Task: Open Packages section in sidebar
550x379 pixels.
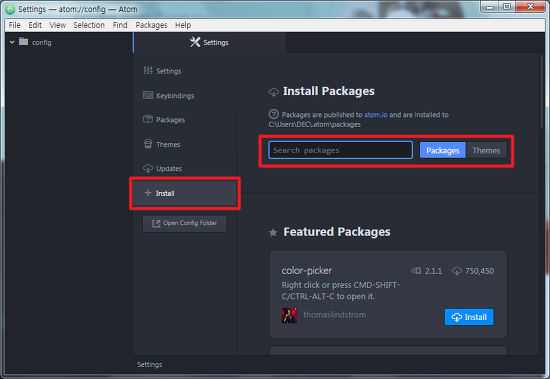Action: pyautogui.click(x=170, y=120)
